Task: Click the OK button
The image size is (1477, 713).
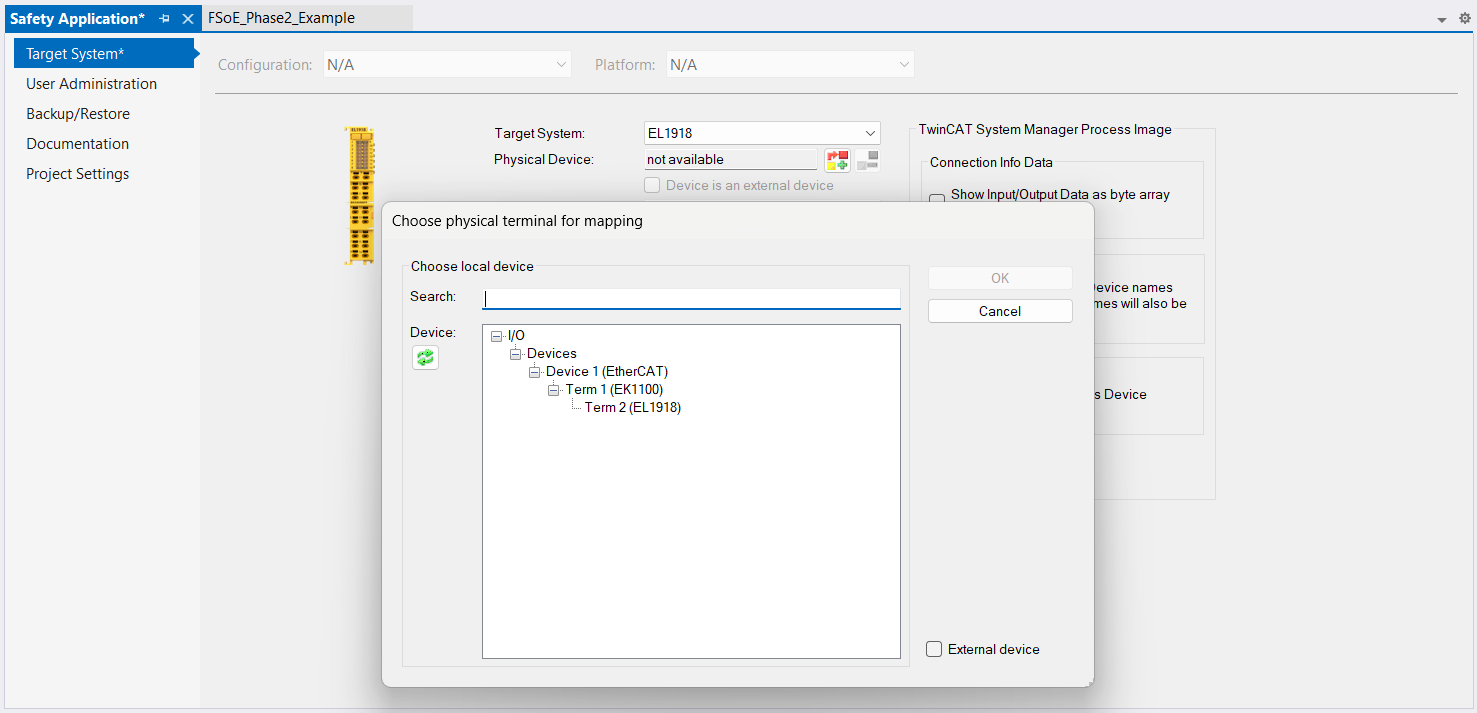Action: (x=1000, y=278)
